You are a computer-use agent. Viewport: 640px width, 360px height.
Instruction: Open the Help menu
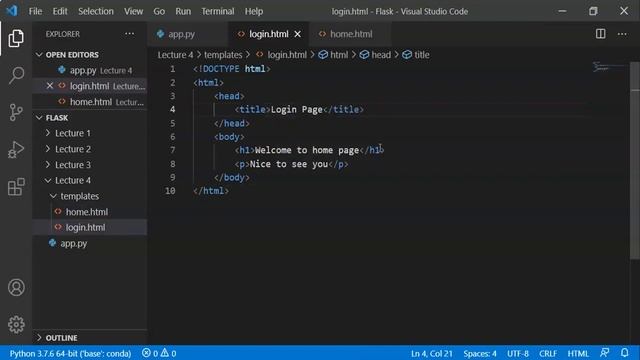254,11
